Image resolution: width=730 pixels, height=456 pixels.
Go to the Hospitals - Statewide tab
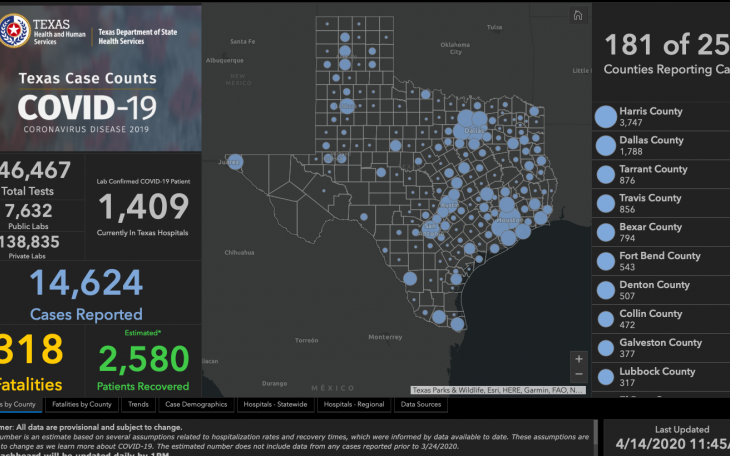(x=277, y=405)
